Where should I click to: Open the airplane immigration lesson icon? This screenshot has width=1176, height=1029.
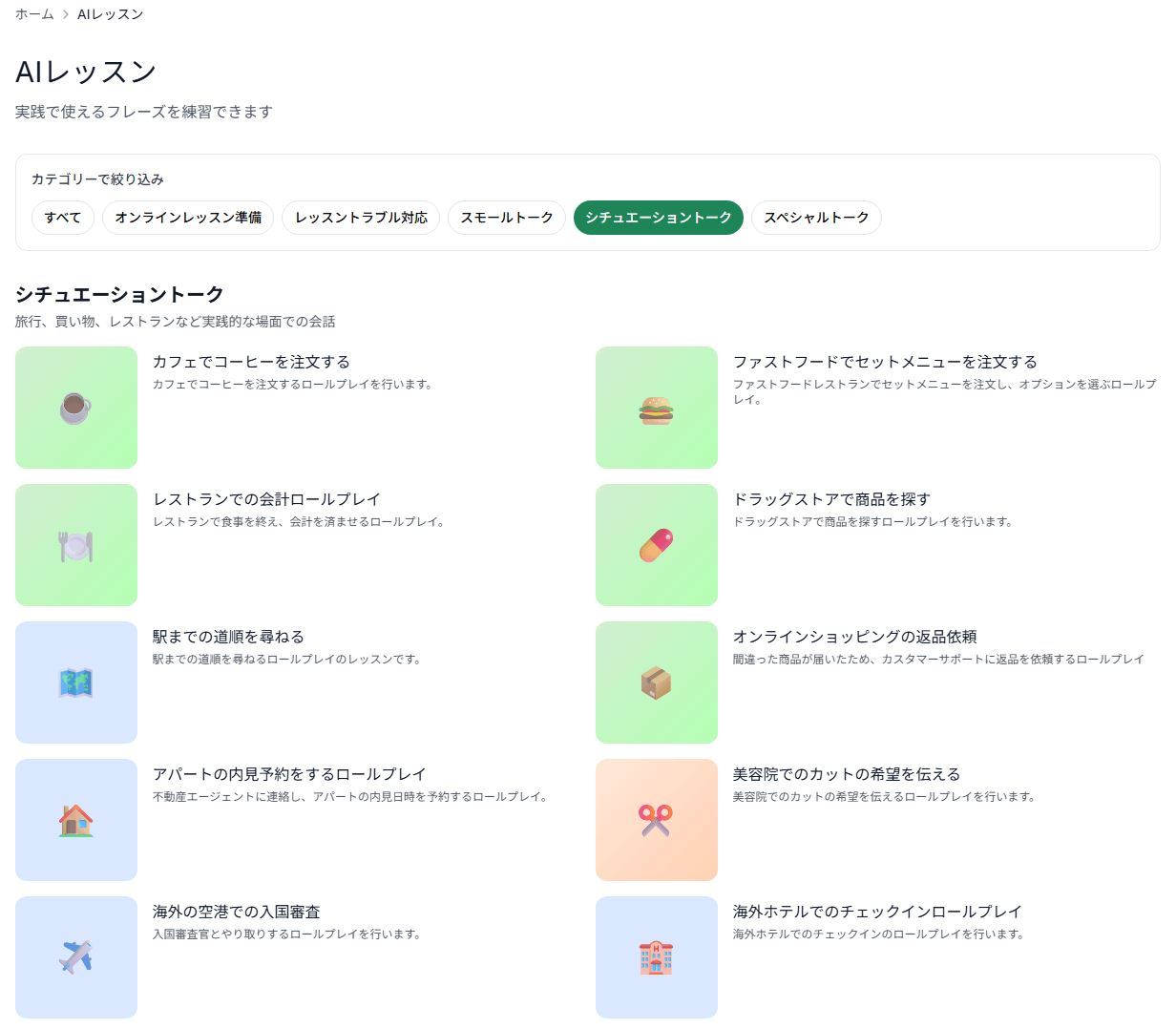click(76, 957)
